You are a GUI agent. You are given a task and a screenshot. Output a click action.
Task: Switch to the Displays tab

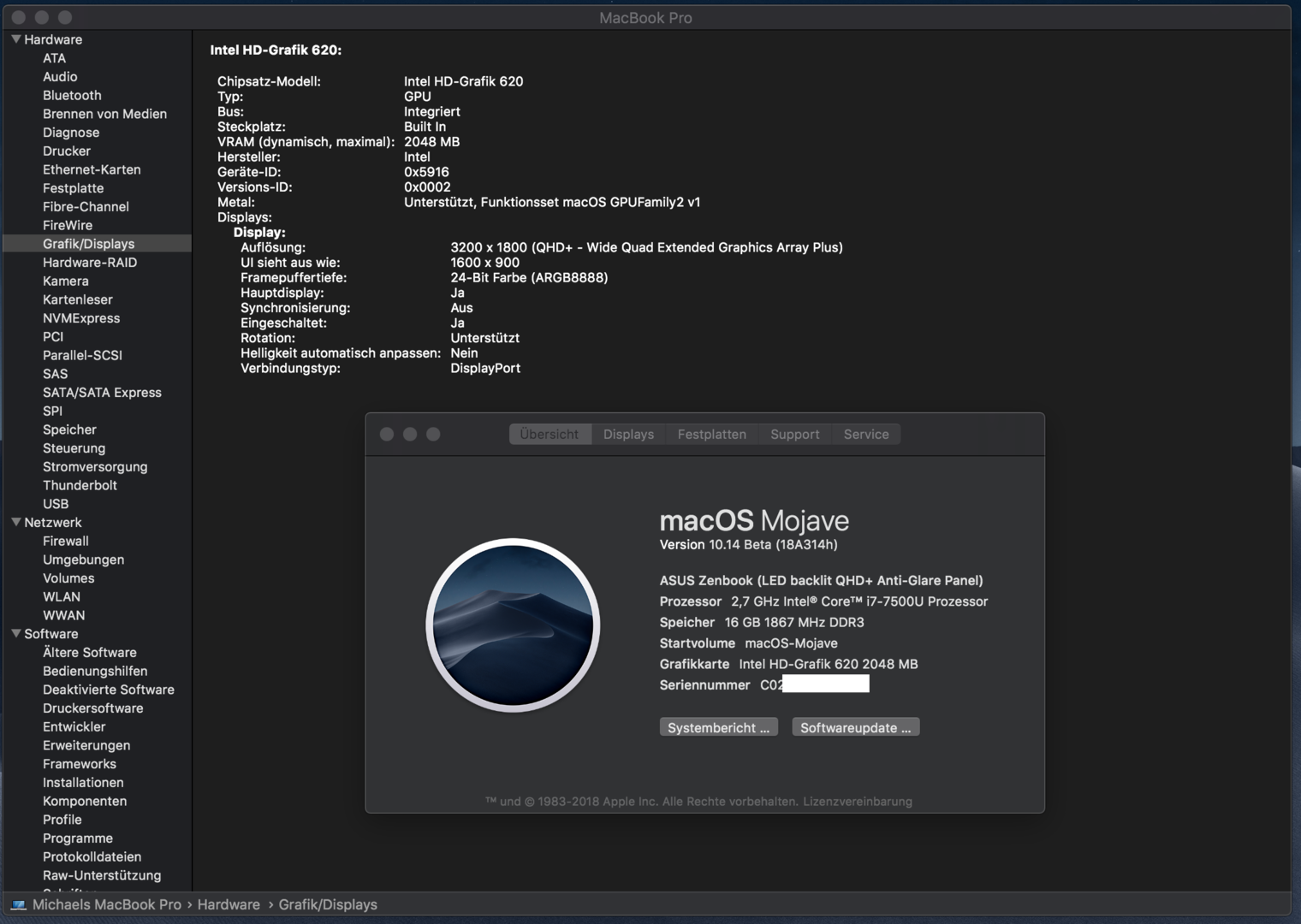coord(628,435)
